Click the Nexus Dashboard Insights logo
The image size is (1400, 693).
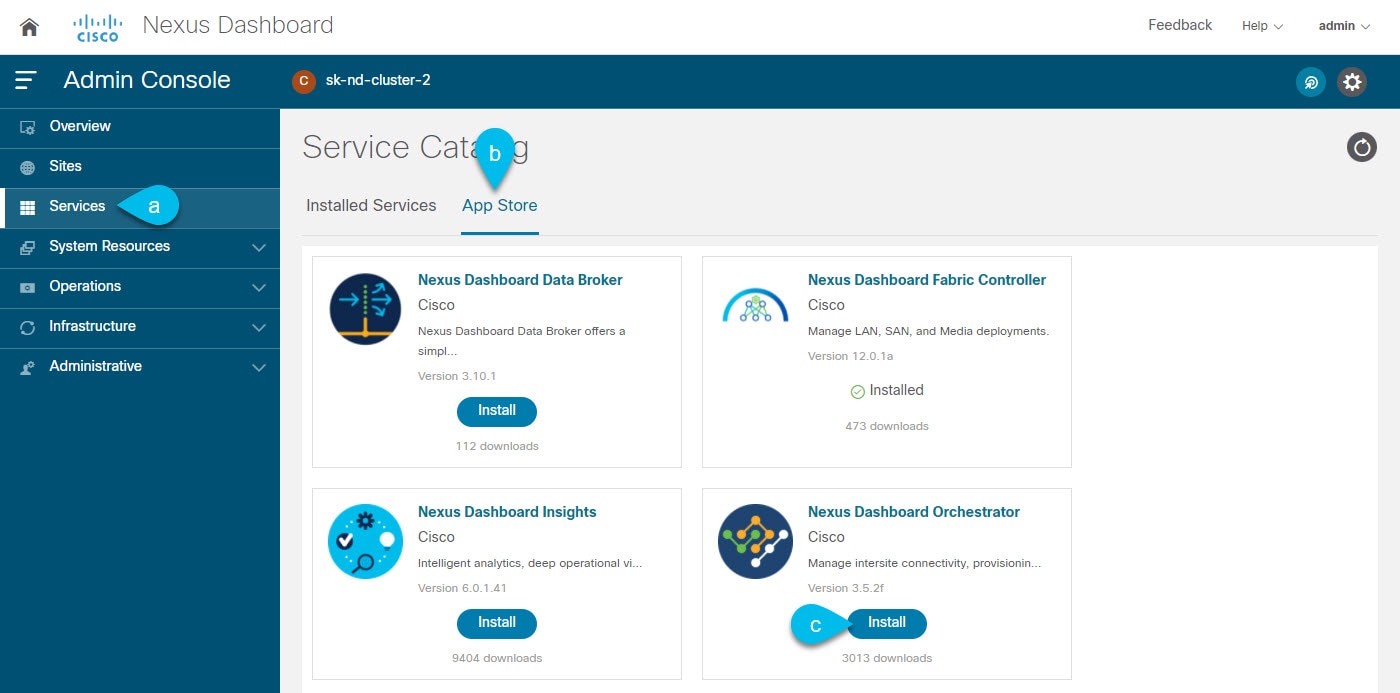pos(365,541)
